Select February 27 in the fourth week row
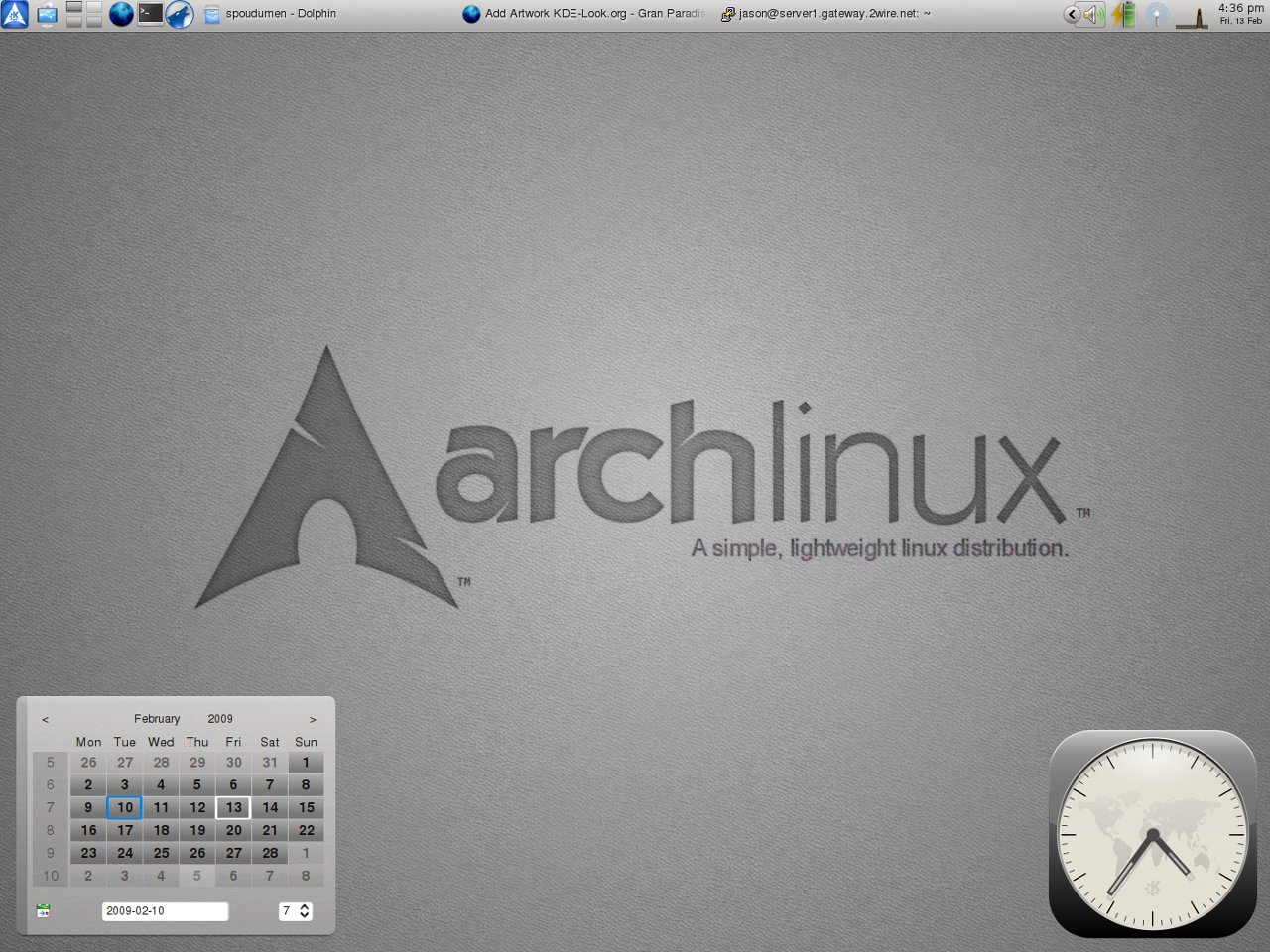1270x952 pixels. (233, 853)
